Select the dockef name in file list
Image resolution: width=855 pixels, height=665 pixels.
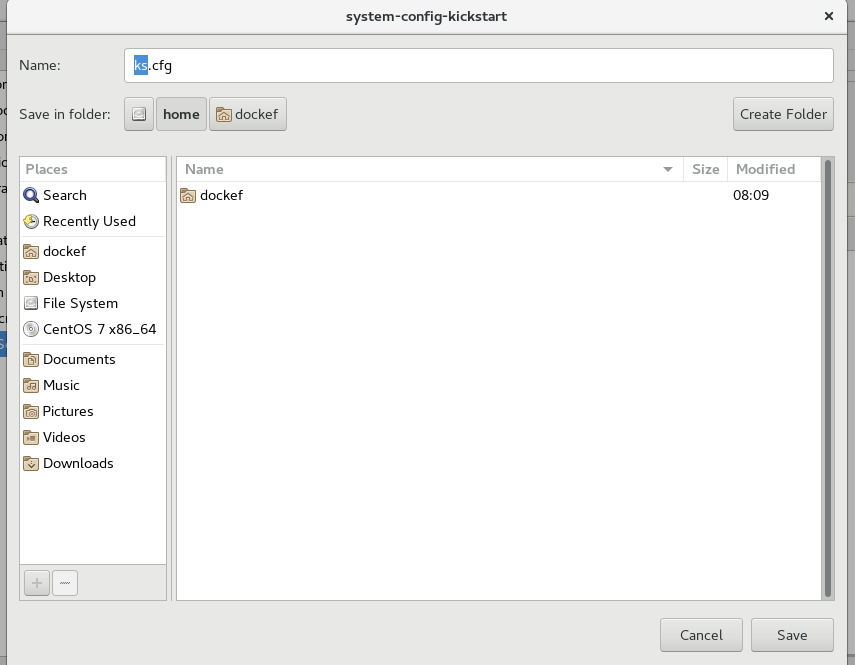pos(221,195)
